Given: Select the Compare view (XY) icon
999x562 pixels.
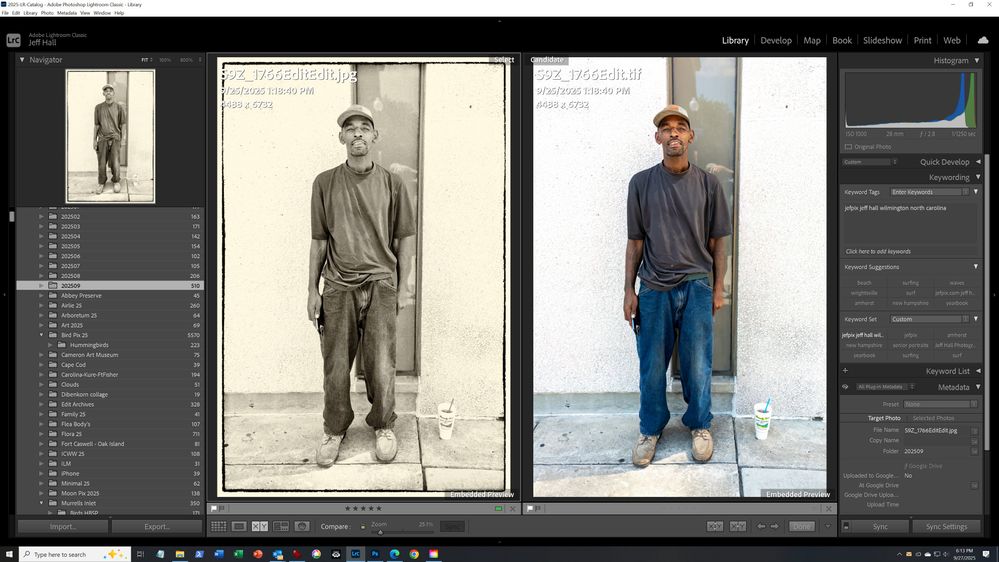Looking at the screenshot, I should (x=259, y=526).
